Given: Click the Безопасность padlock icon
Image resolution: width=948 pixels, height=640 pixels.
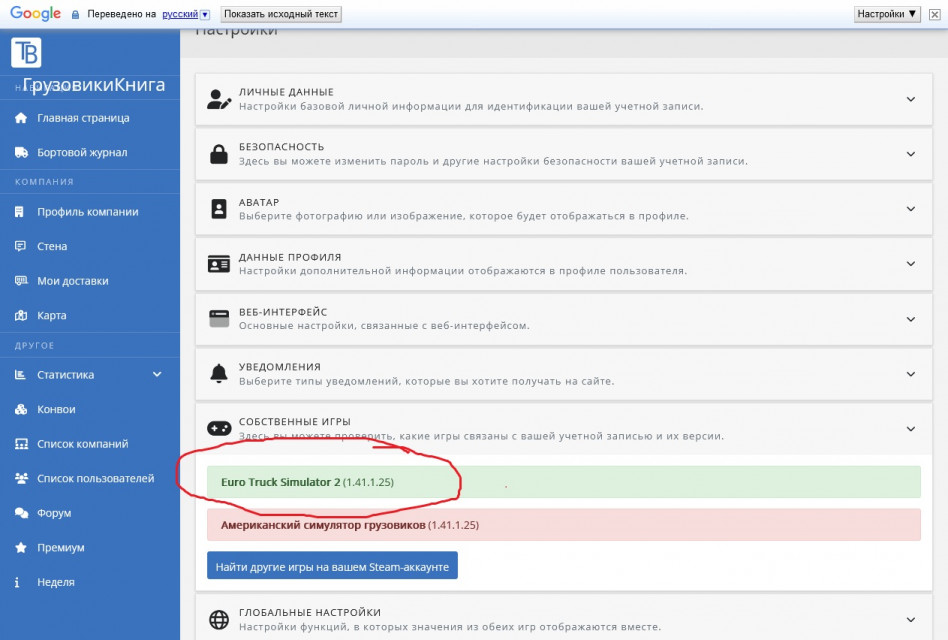Looking at the screenshot, I should (x=218, y=154).
